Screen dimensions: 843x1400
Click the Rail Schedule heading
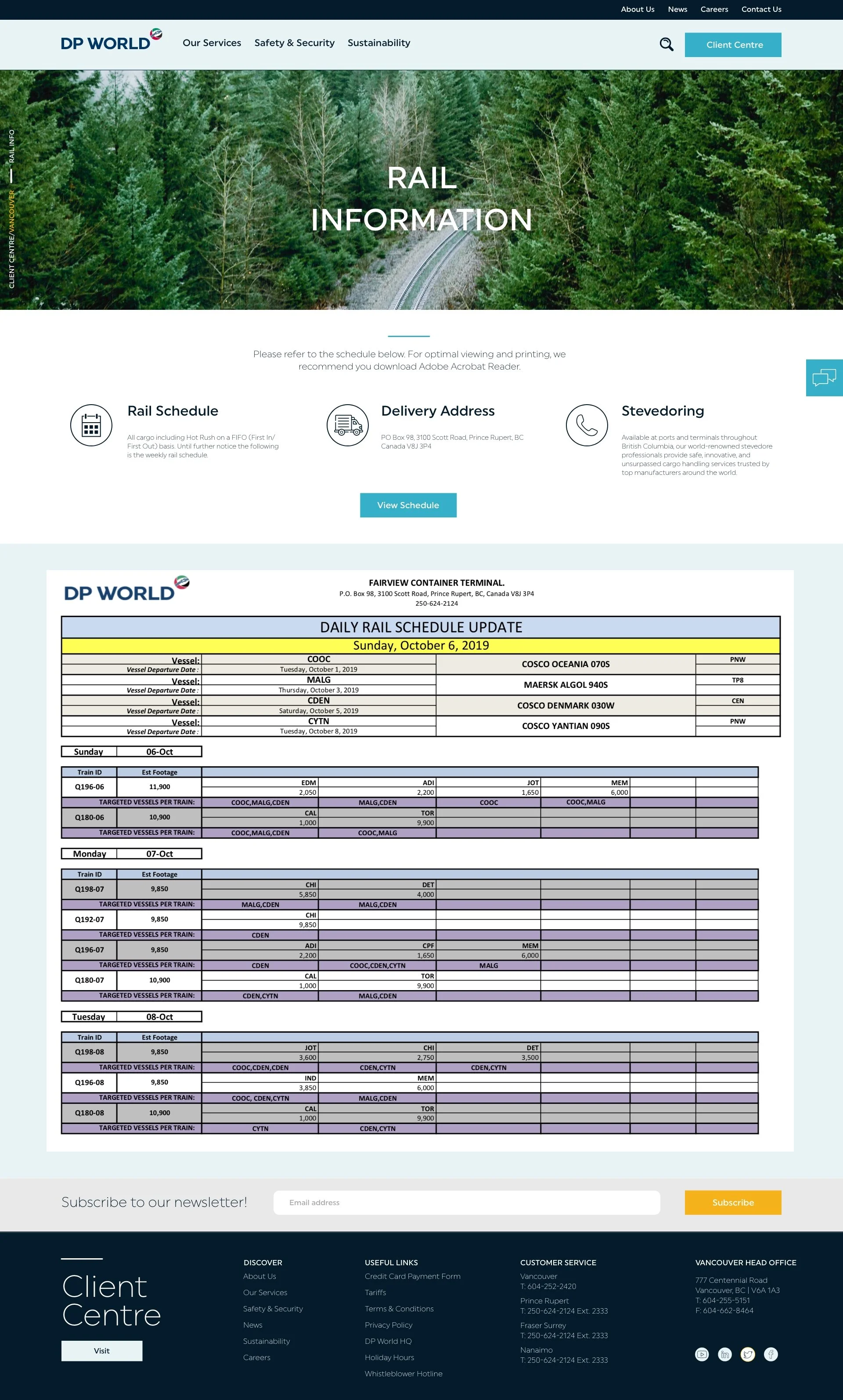(173, 411)
